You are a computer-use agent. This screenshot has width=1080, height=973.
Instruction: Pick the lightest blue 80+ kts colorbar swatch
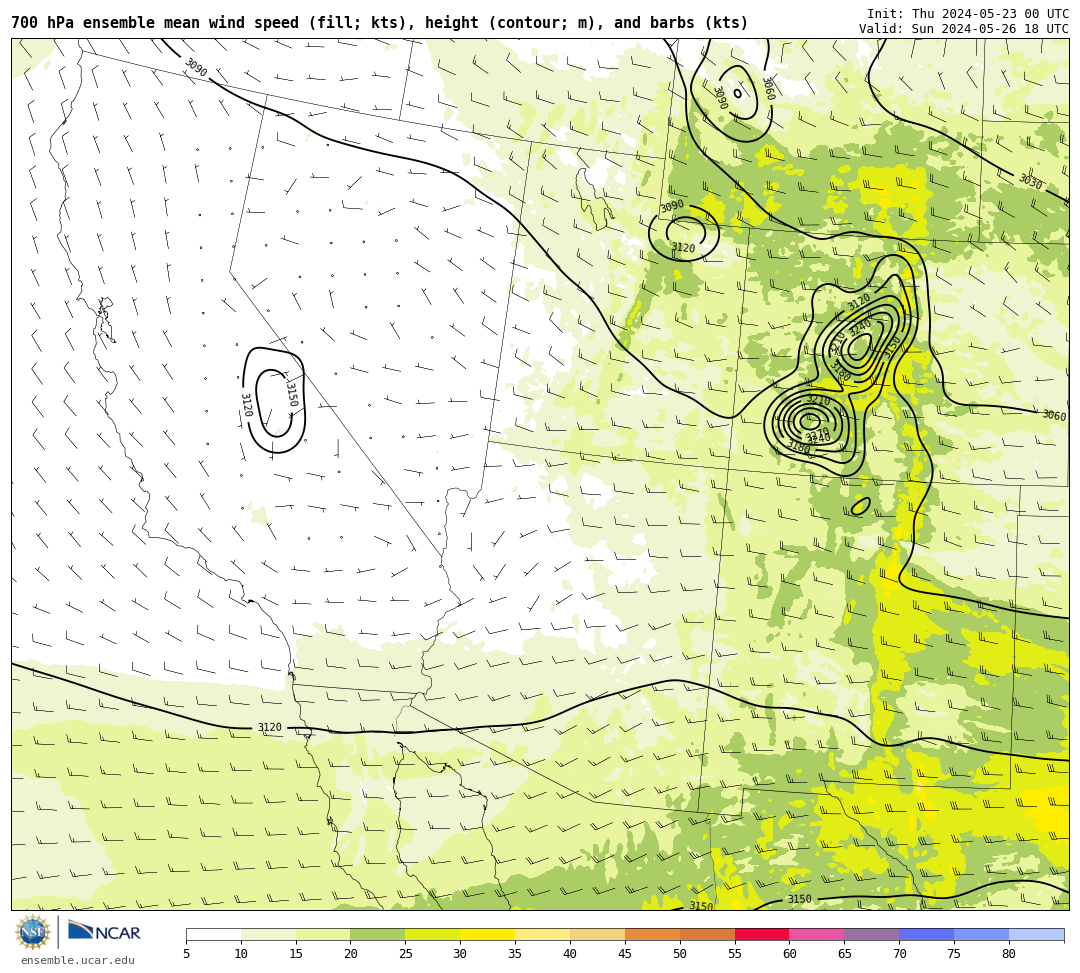click(1037, 934)
